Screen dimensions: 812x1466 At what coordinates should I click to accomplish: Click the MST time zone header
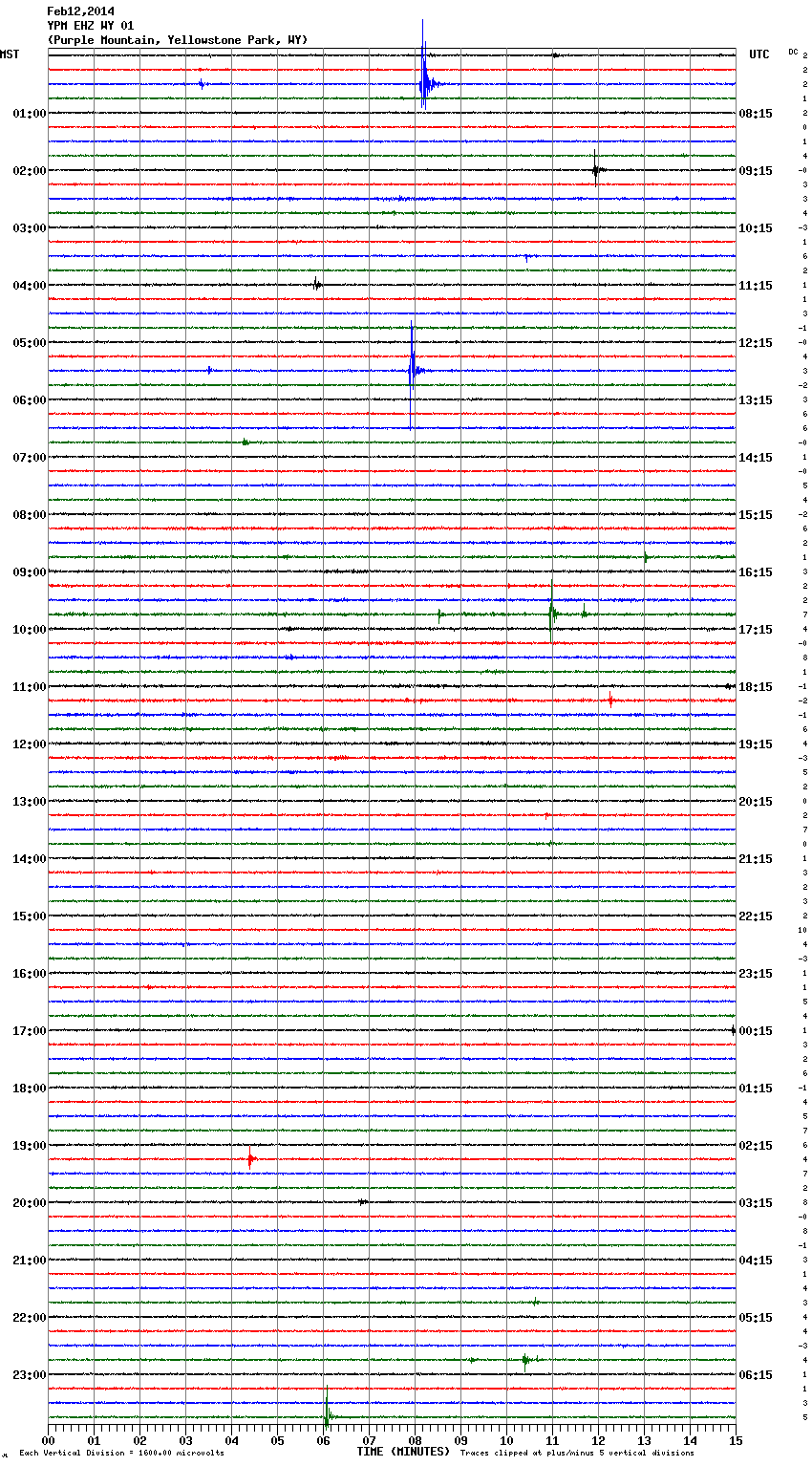pyautogui.click(x=10, y=54)
